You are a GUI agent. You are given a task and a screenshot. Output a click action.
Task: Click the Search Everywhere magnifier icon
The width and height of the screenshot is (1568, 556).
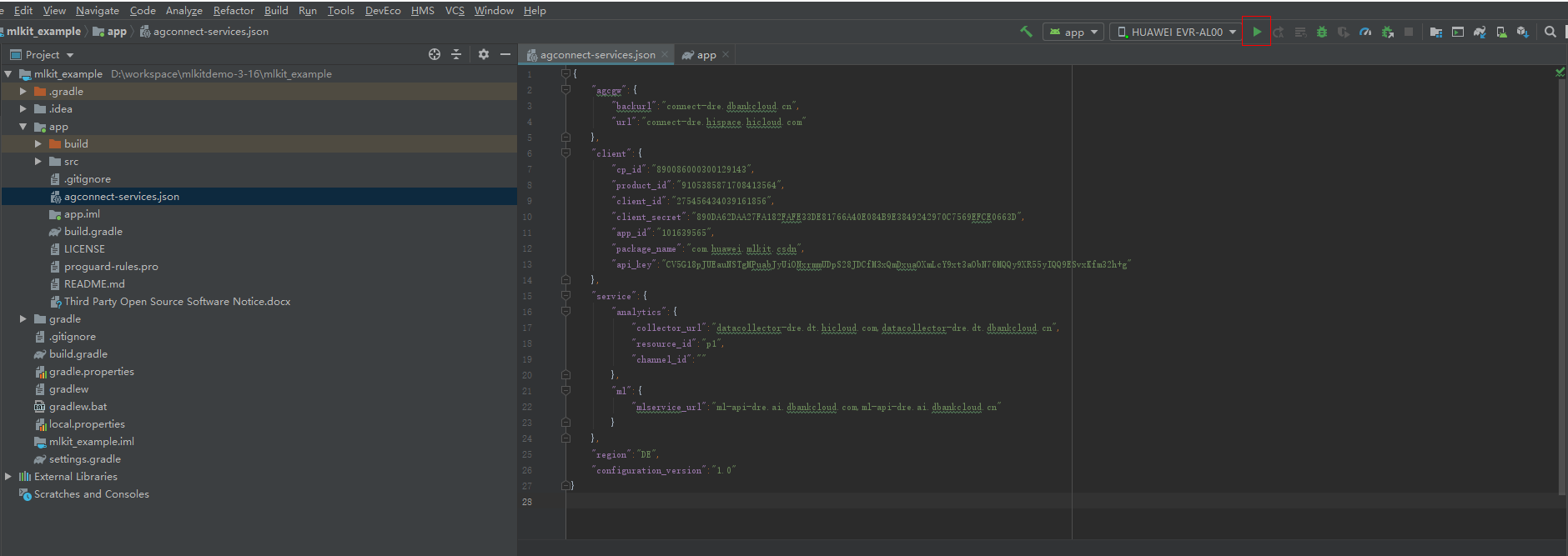coord(1550,32)
